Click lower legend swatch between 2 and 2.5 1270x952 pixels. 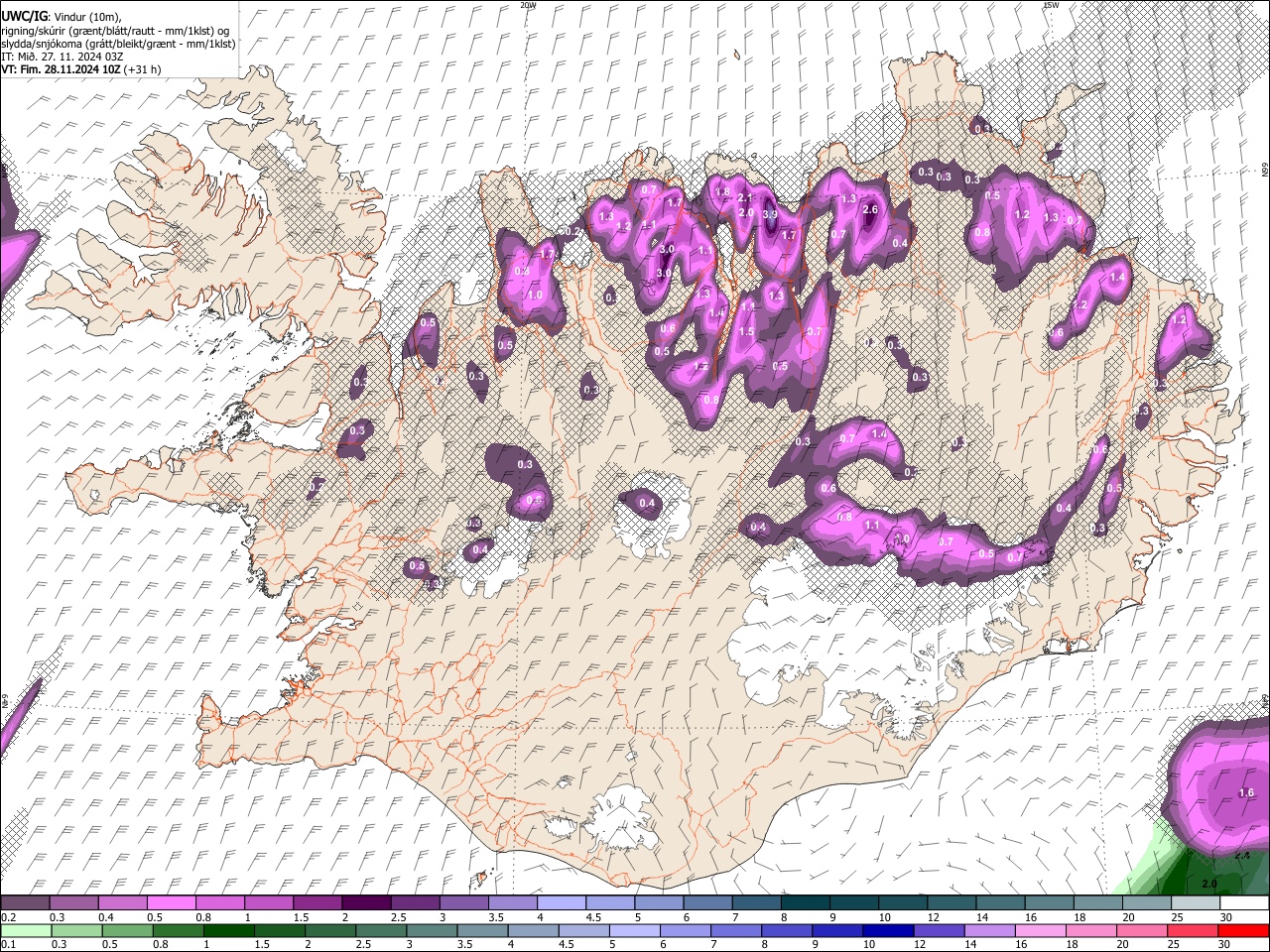click(x=330, y=930)
